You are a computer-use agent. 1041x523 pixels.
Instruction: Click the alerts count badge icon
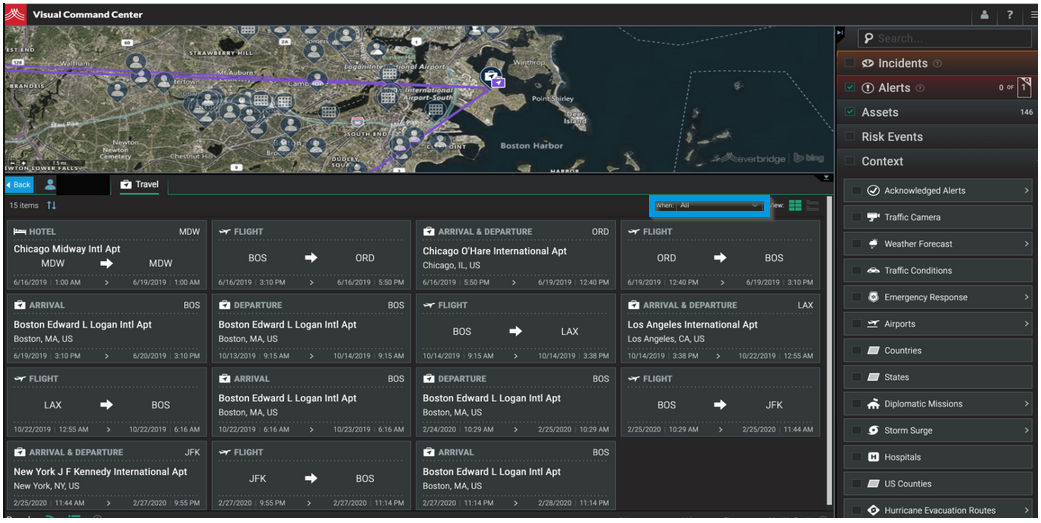tap(1023, 87)
